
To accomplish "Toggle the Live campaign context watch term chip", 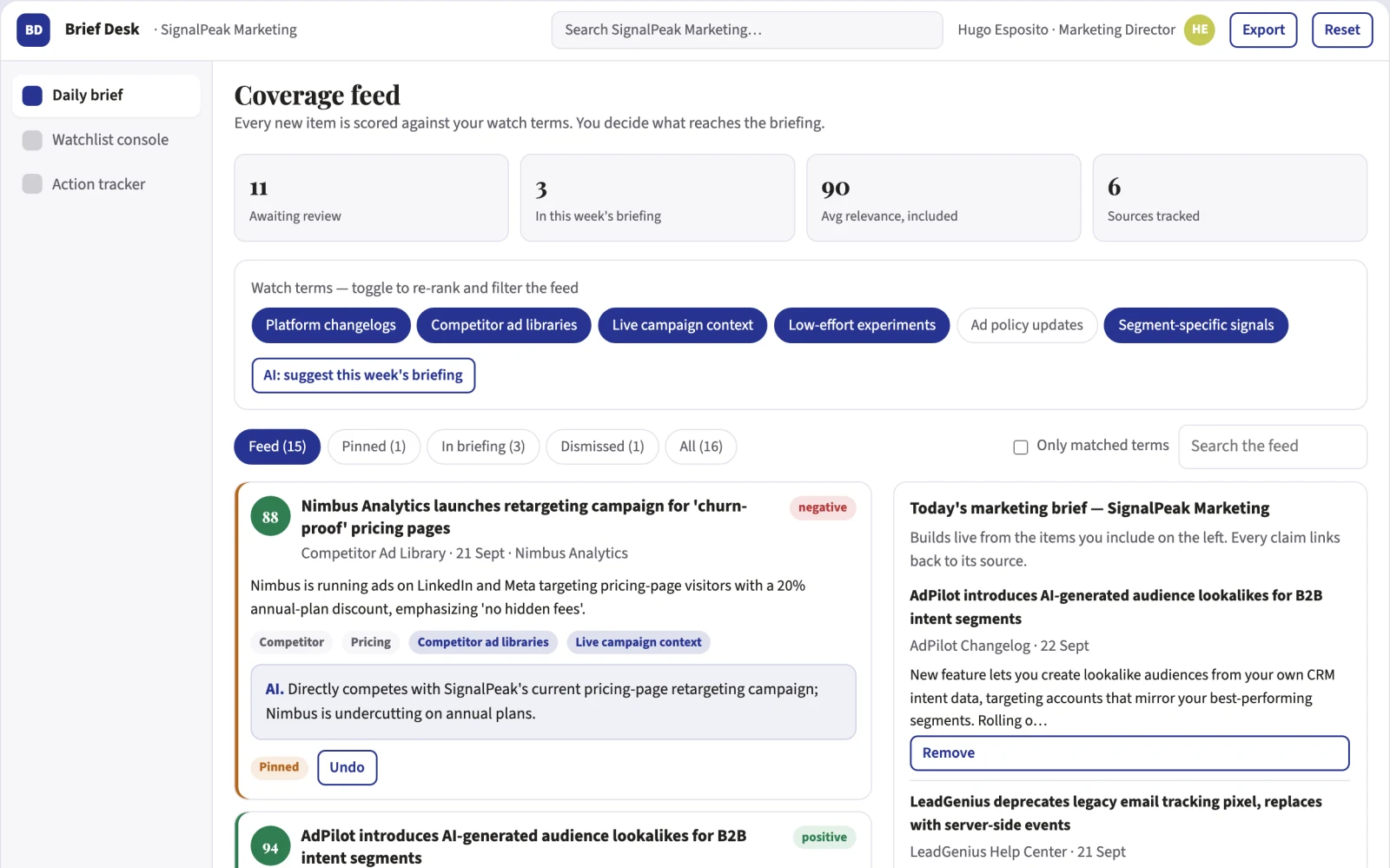I will (x=682, y=325).
